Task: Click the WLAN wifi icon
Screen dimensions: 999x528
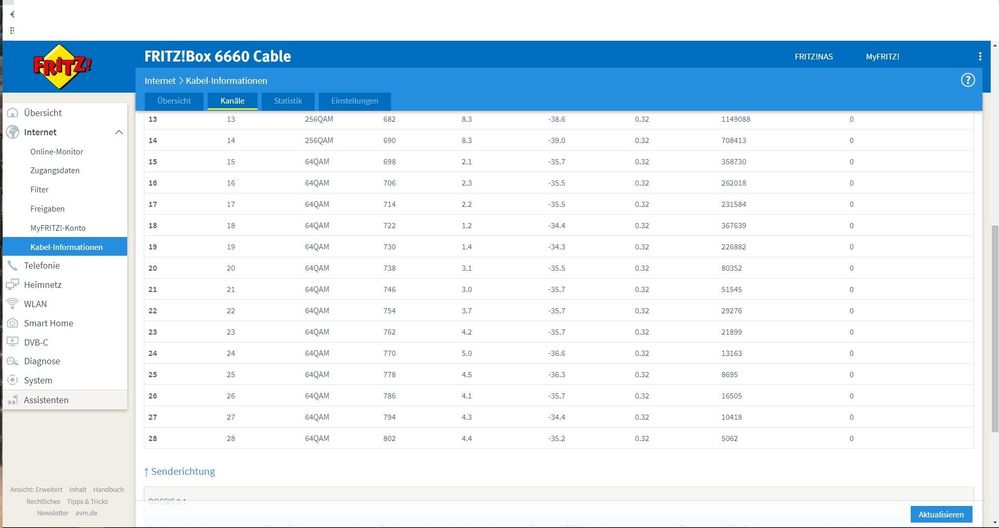Action: point(12,304)
